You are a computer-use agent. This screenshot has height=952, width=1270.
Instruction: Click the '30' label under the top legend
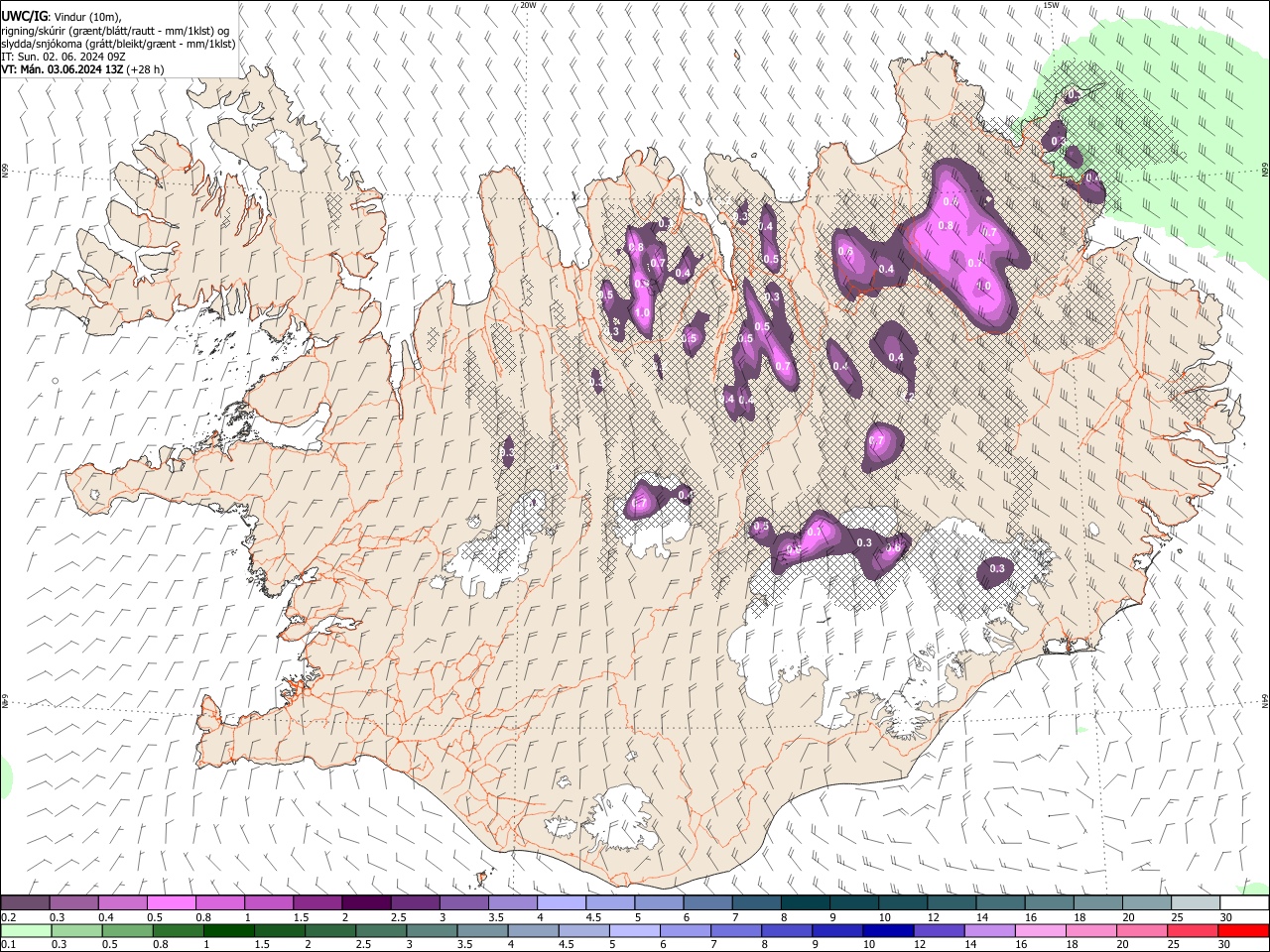pos(1226,917)
